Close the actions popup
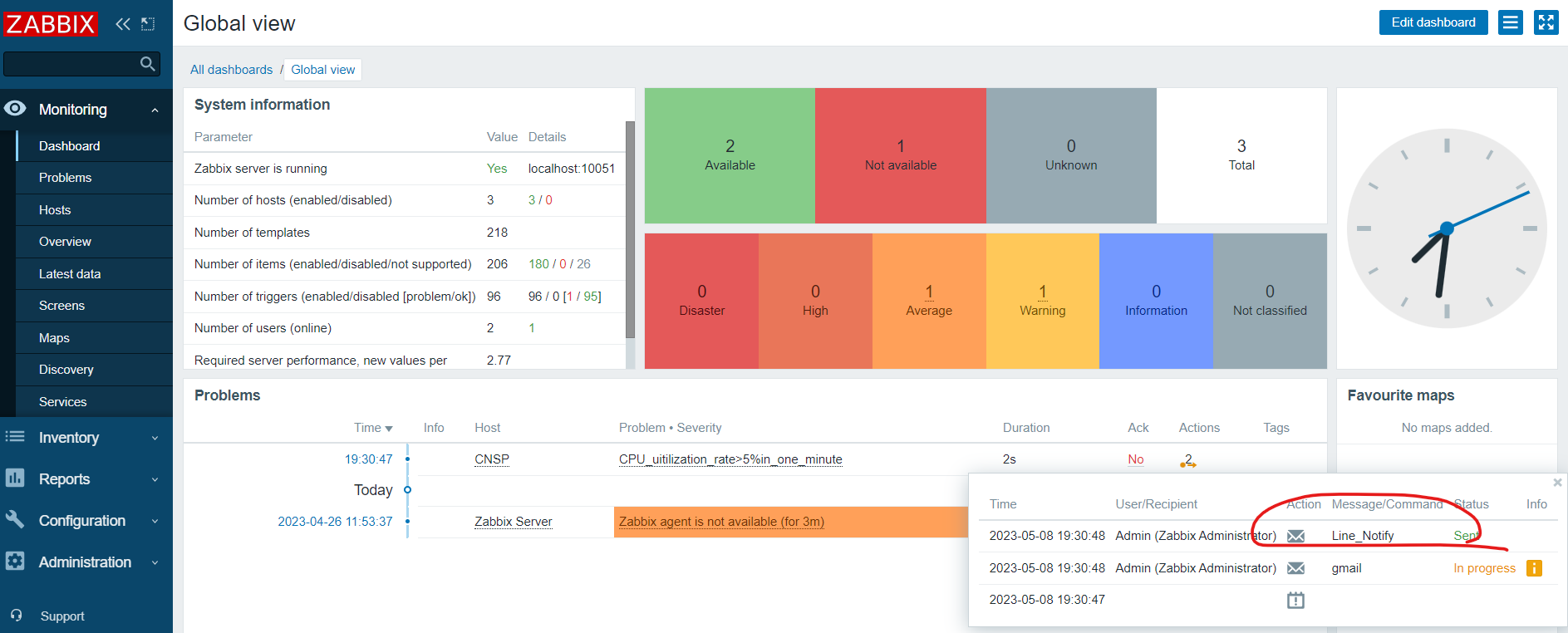Image resolution: width=1568 pixels, height=633 pixels. coord(1557,483)
